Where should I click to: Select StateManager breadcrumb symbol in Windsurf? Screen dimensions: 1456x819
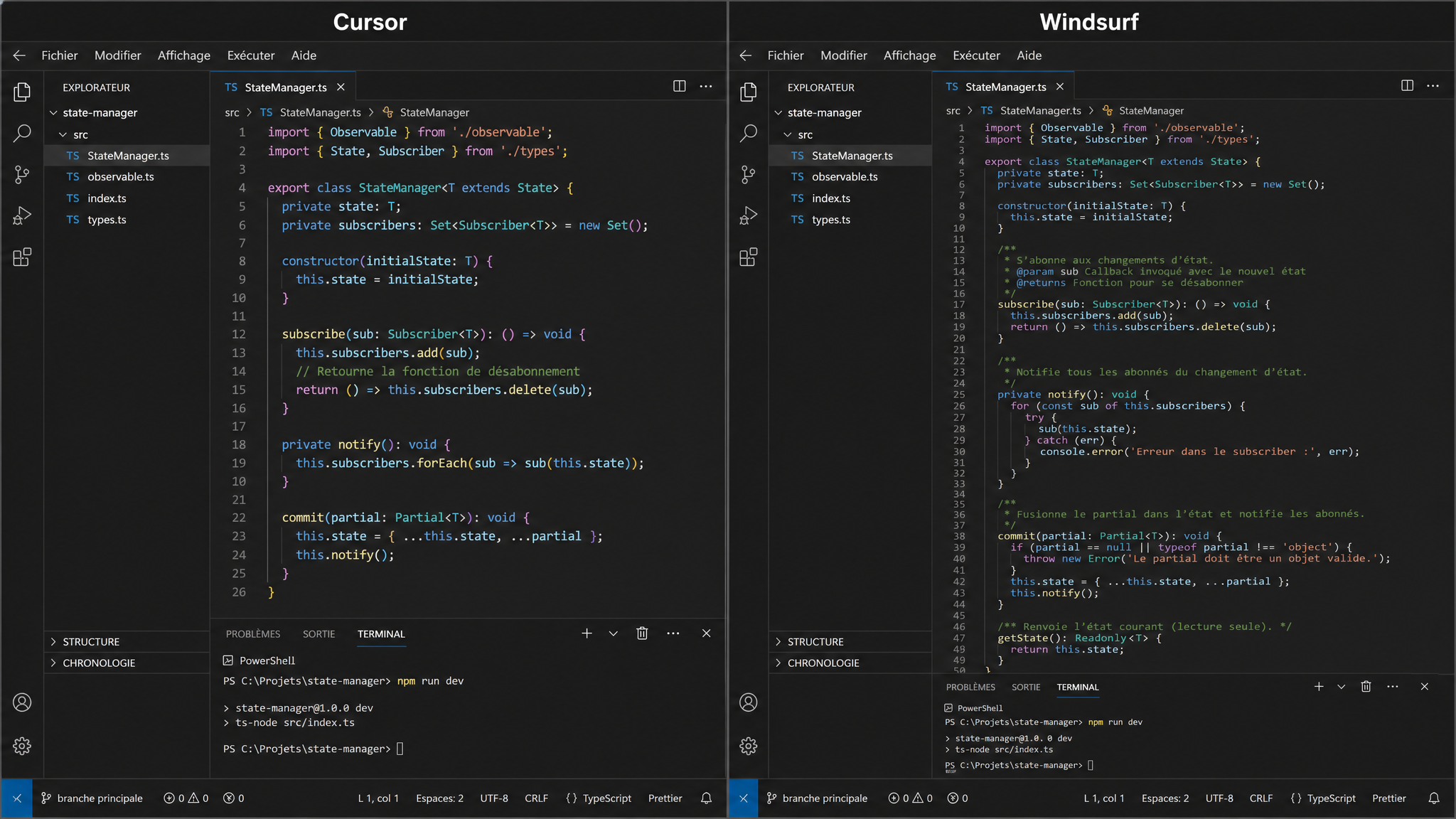pos(1143,110)
